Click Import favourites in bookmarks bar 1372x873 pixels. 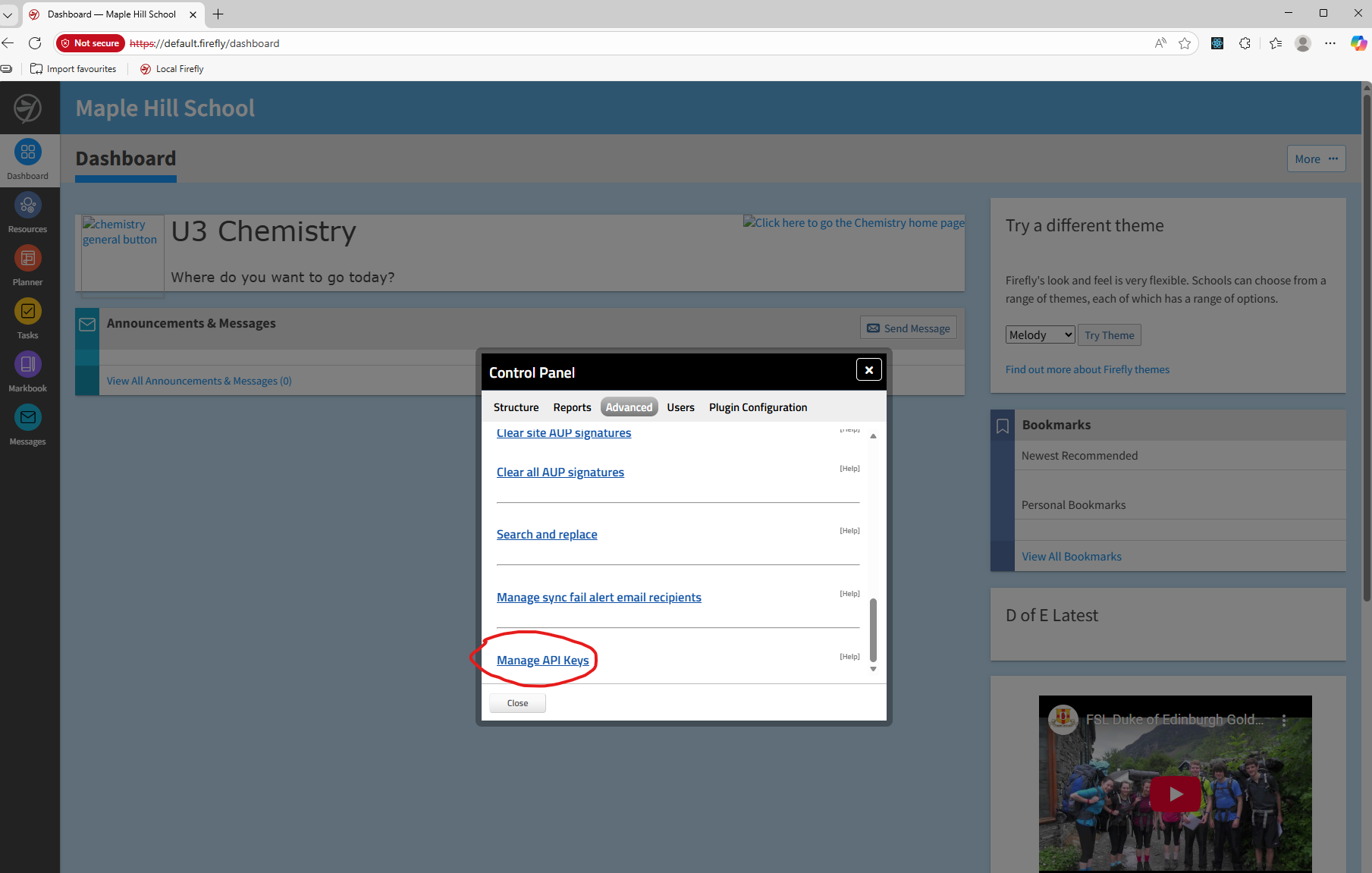coord(74,69)
